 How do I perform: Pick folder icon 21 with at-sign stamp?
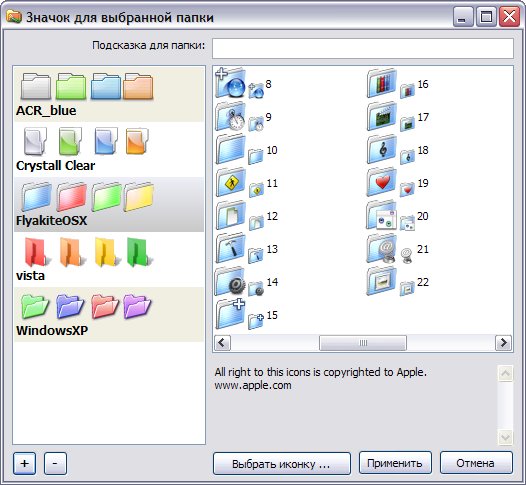tap(382, 248)
